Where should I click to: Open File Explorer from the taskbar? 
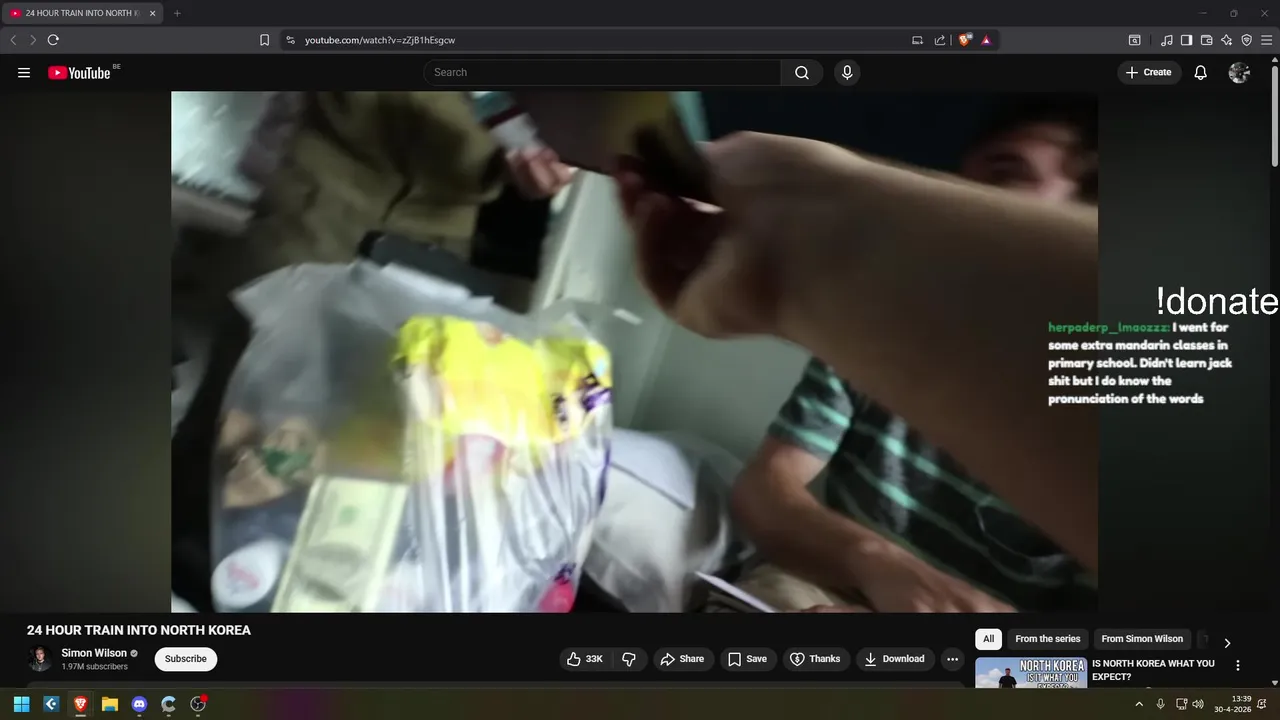[110, 704]
